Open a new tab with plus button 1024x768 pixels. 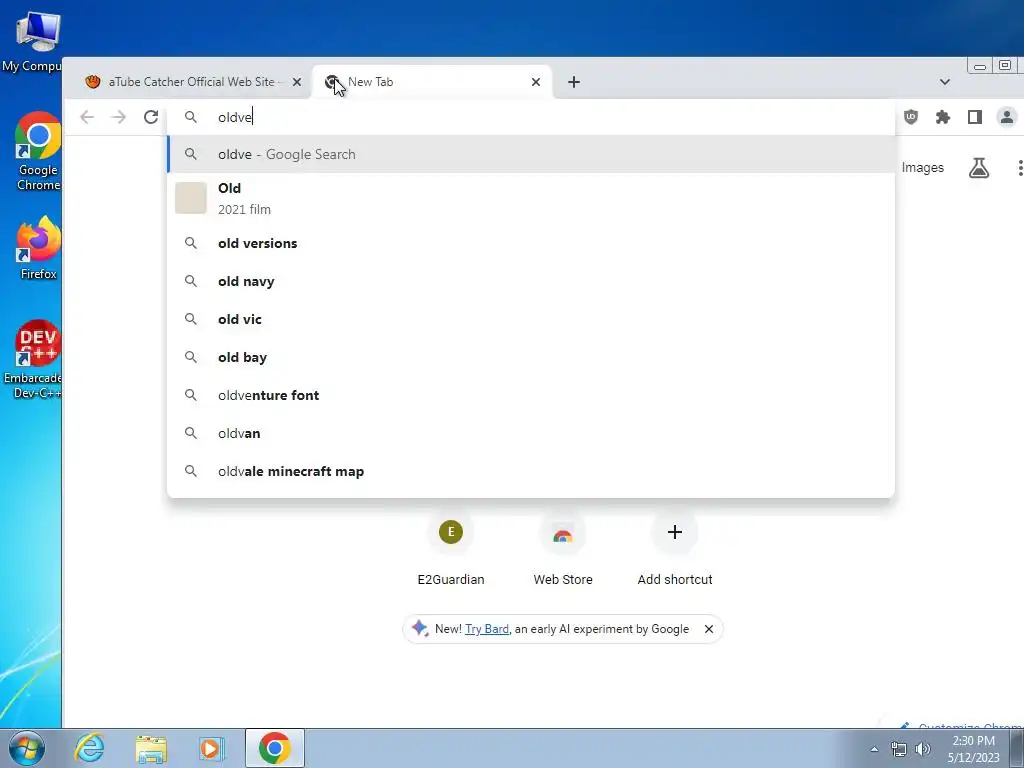point(573,82)
